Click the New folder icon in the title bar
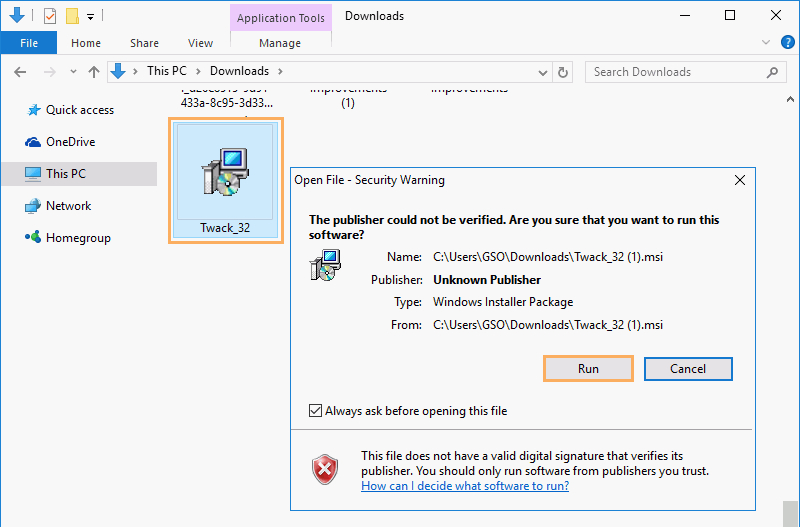This screenshot has width=800, height=527. point(71,16)
